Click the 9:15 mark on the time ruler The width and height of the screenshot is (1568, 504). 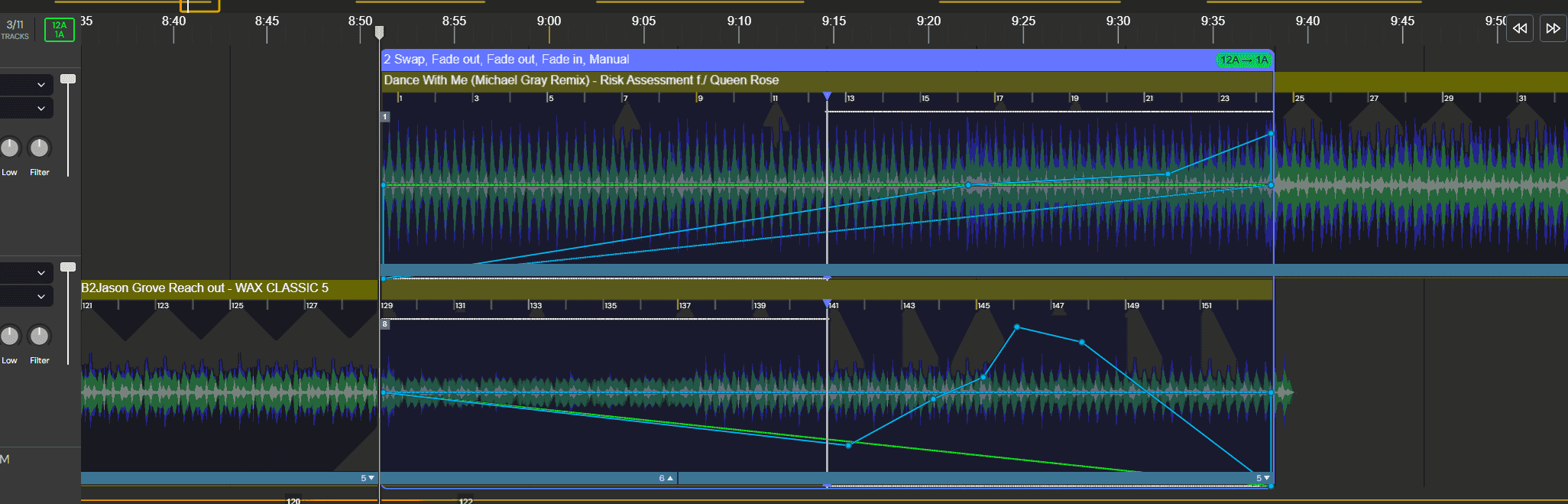(x=834, y=21)
